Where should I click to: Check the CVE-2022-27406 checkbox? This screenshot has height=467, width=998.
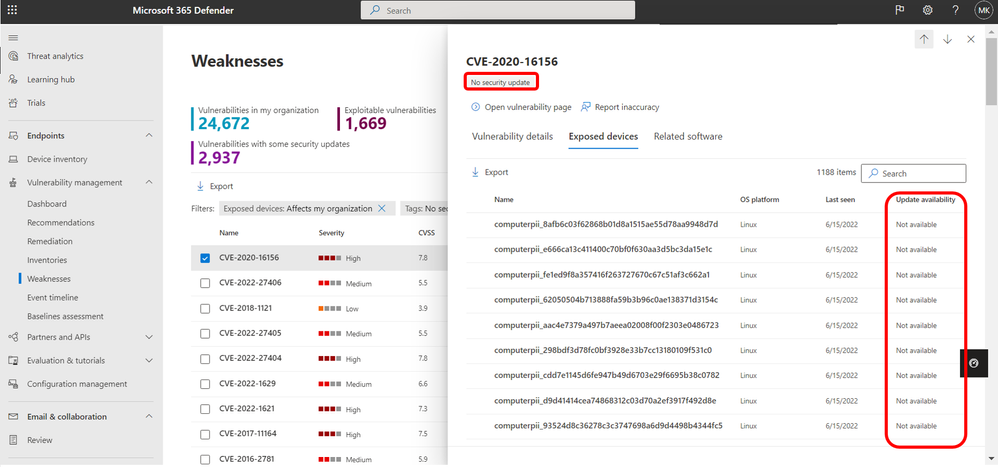(205, 283)
